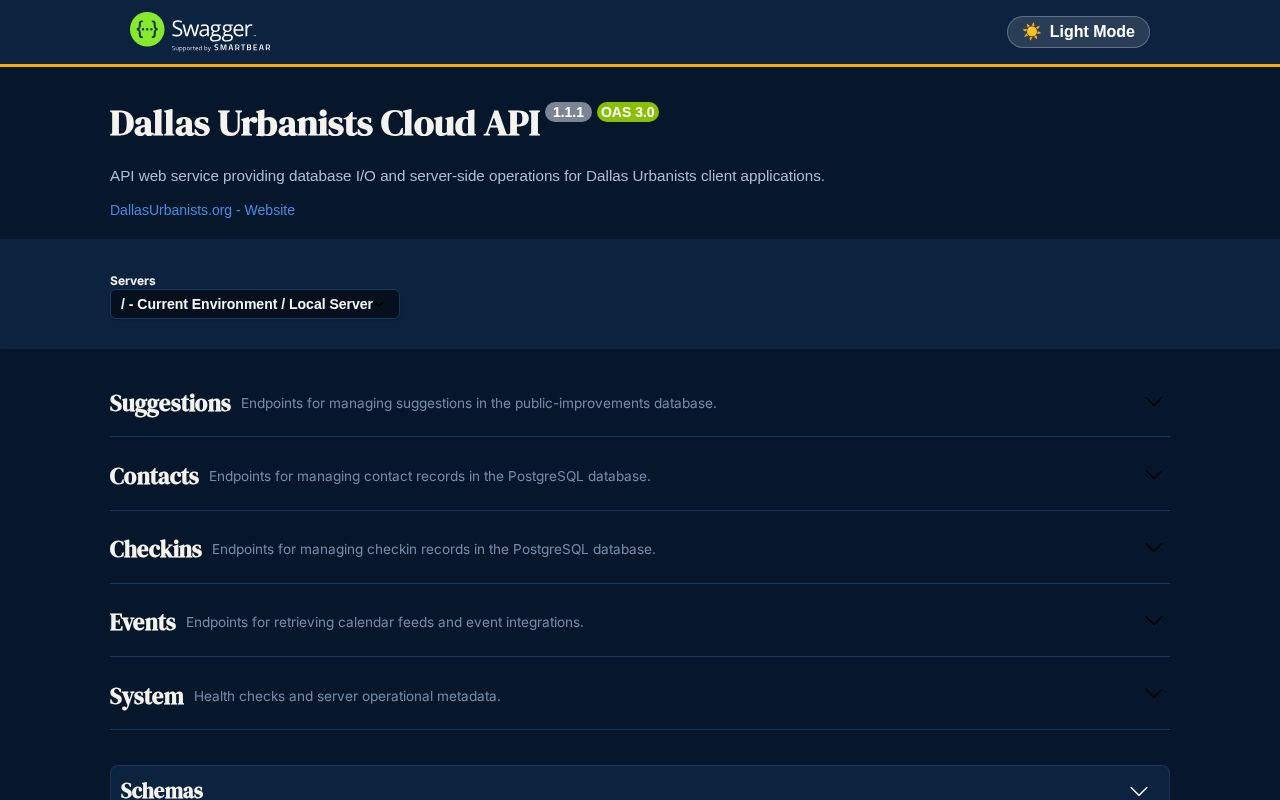Click the Checkins tag heading
The image size is (1280, 800).
(156, 549)
